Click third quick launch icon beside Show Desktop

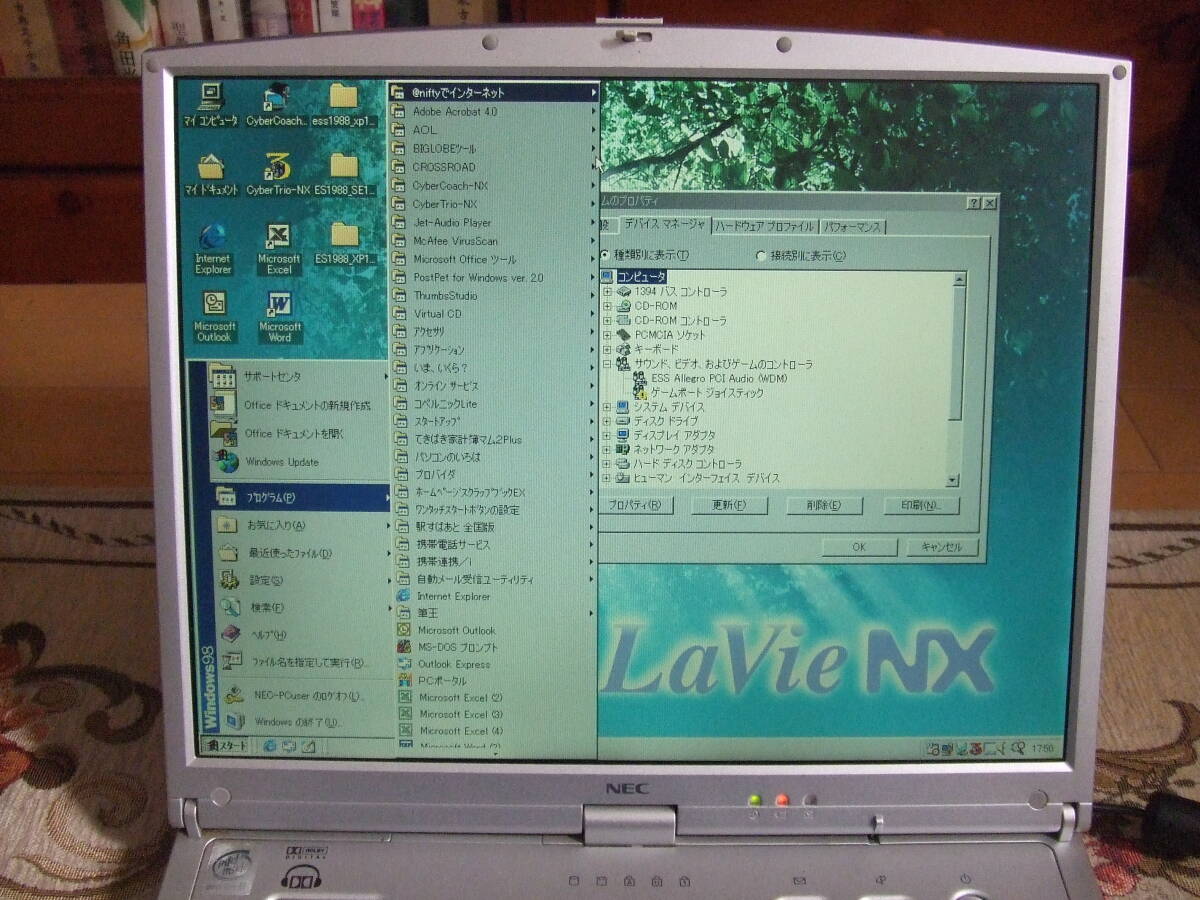point(309,746)
